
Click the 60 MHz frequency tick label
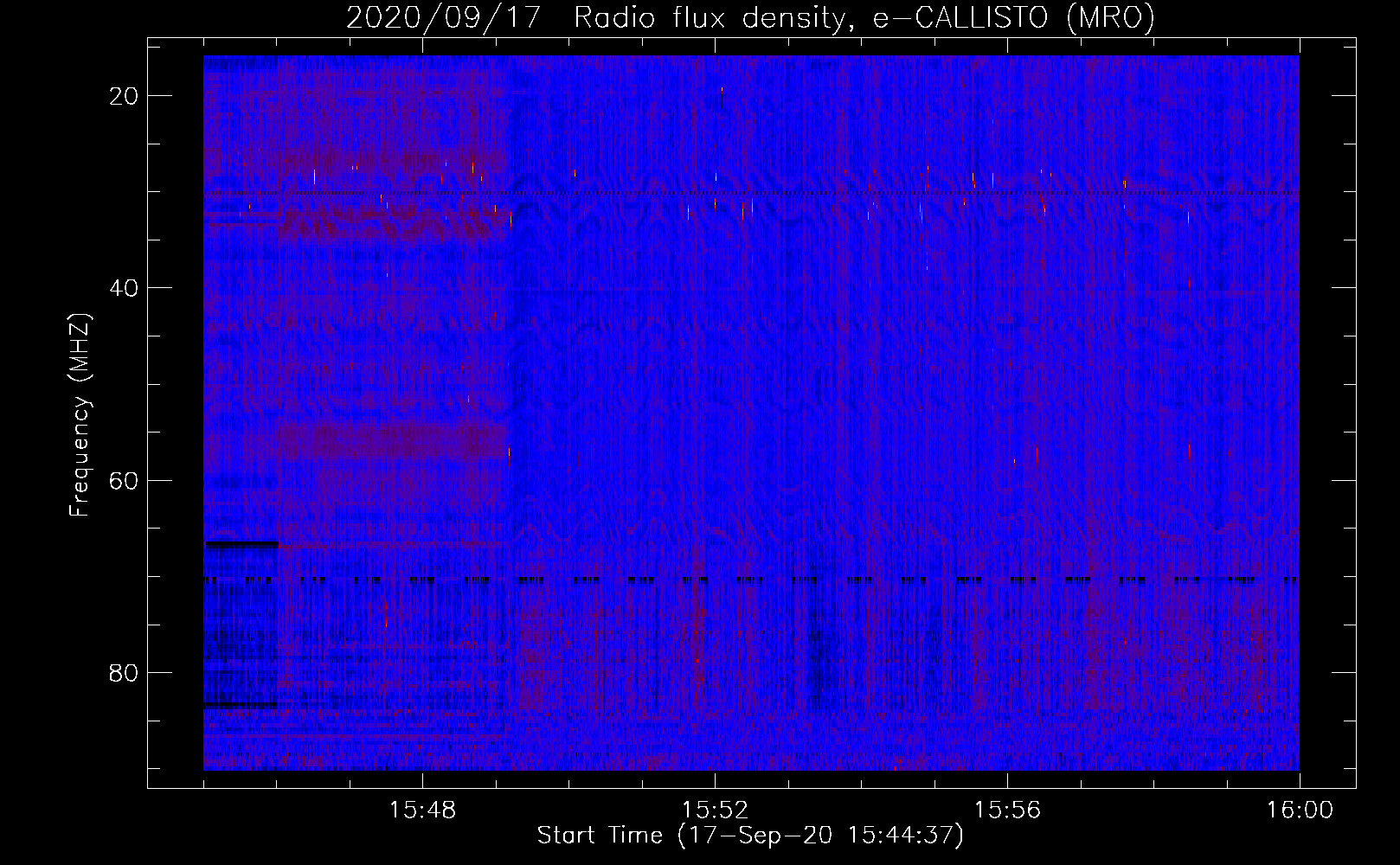coord(124,480)
